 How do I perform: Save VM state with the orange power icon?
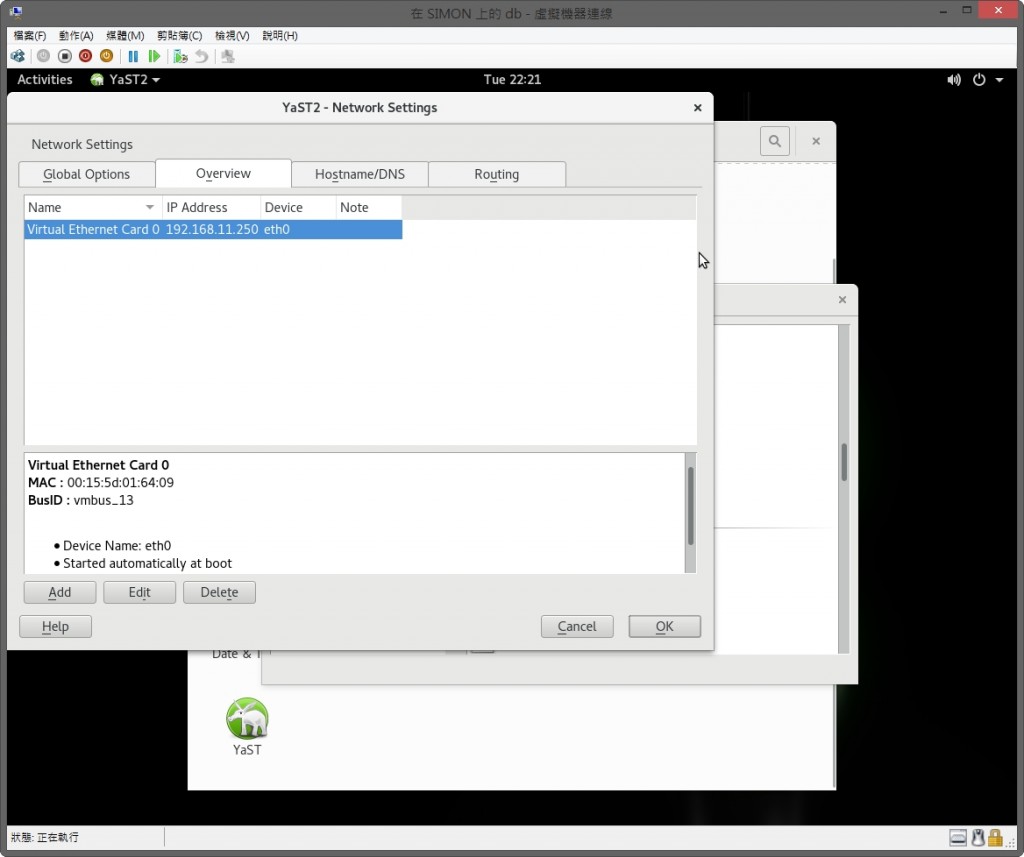[x=106, y=56]
